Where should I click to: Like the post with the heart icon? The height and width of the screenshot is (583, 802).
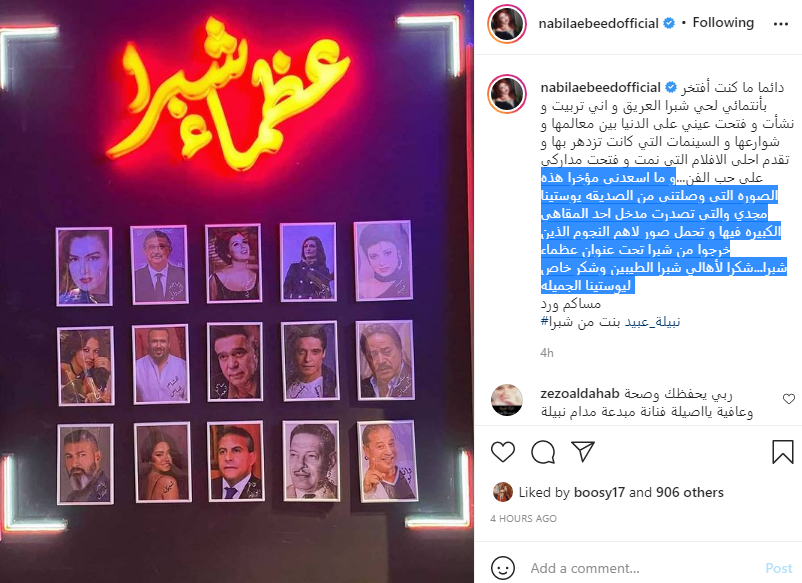coord(502,452)
